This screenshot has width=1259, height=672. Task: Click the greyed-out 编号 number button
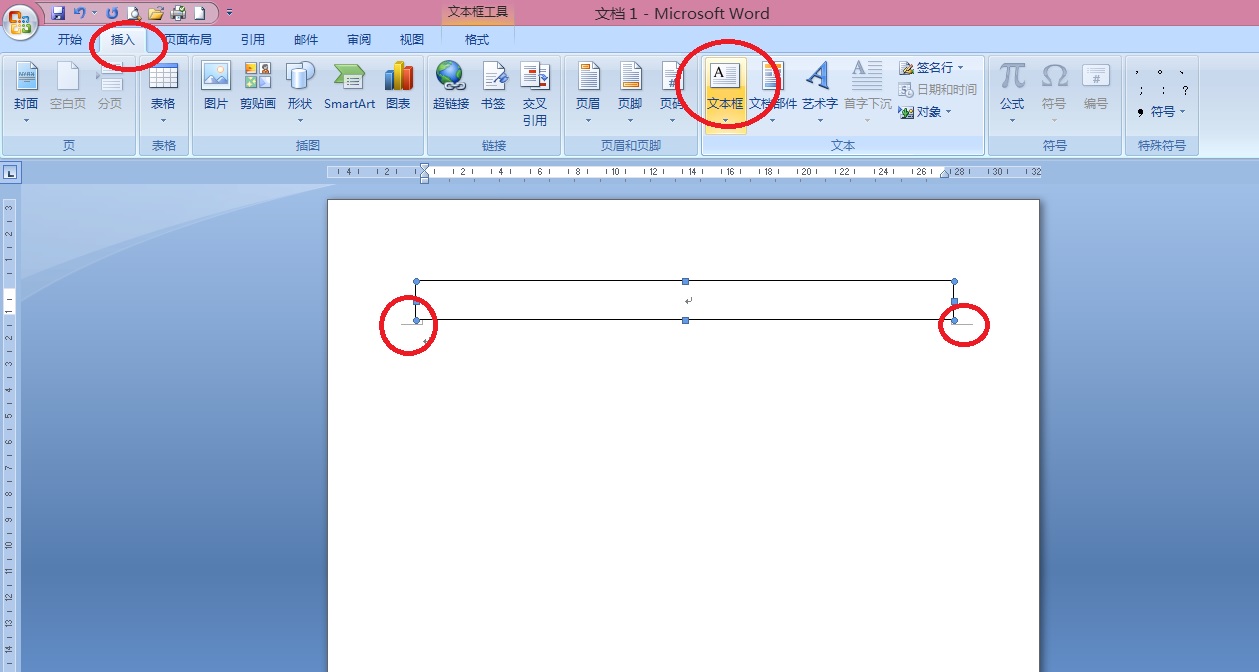(x=1096, y=87)
